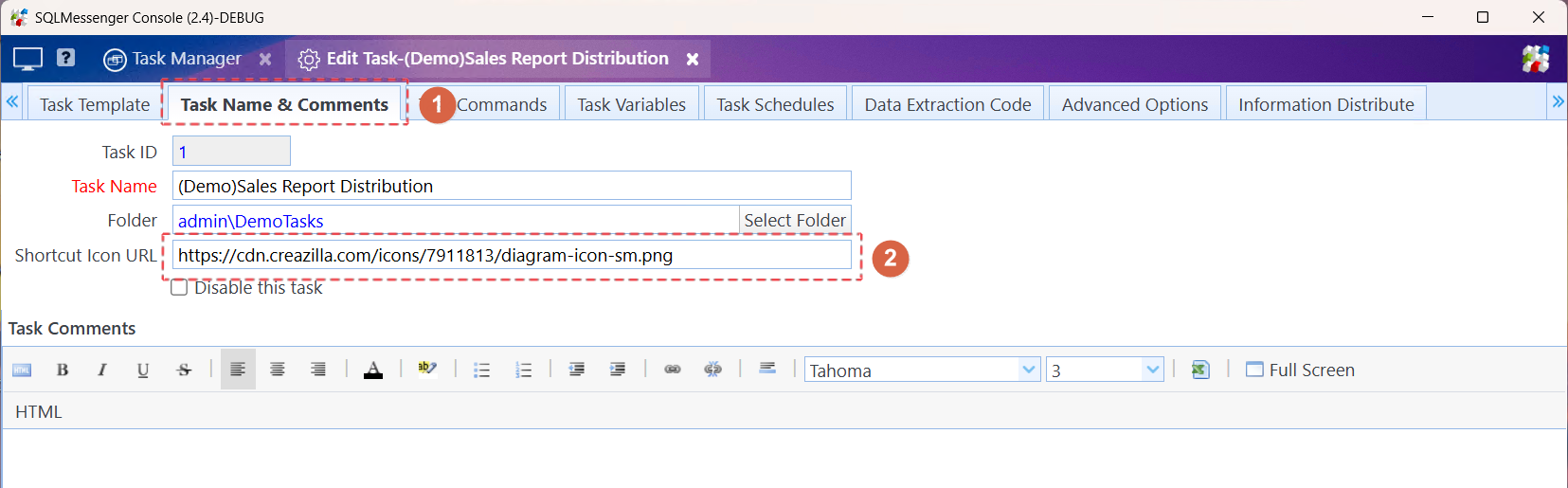1568x488 pixels.
Task: Click the Shortcut Icon URL field
Action: pyautogui.click(x=512, y=255)
